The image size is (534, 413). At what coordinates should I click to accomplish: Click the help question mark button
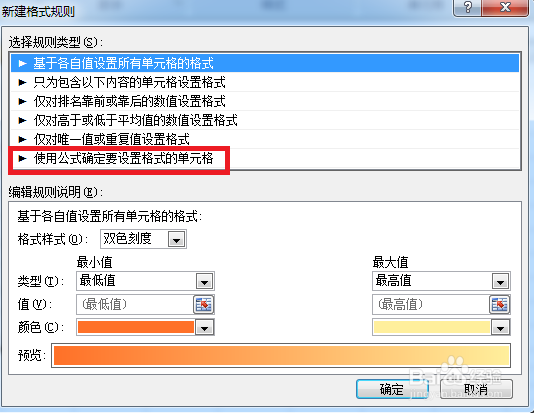467,7
